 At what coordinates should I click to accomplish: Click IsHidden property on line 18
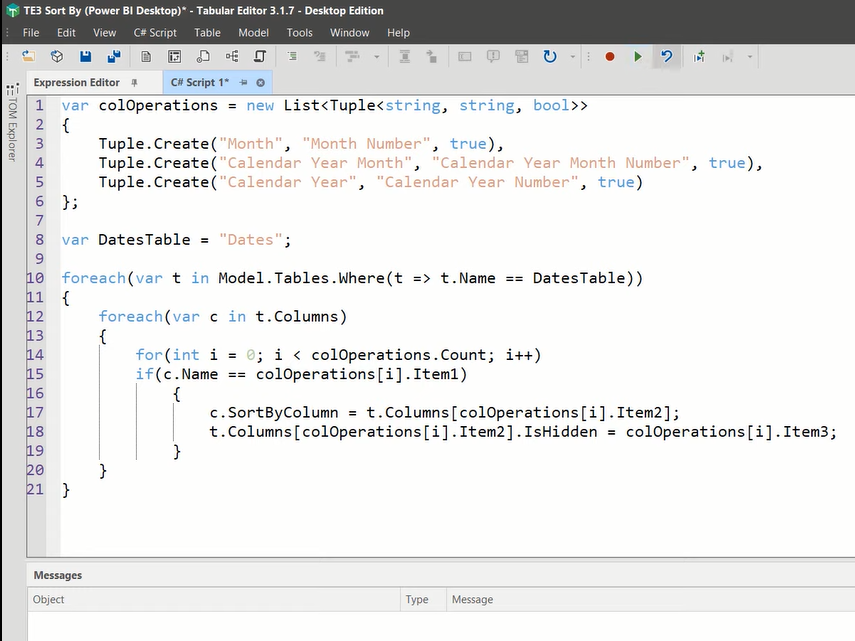(561, 432)
